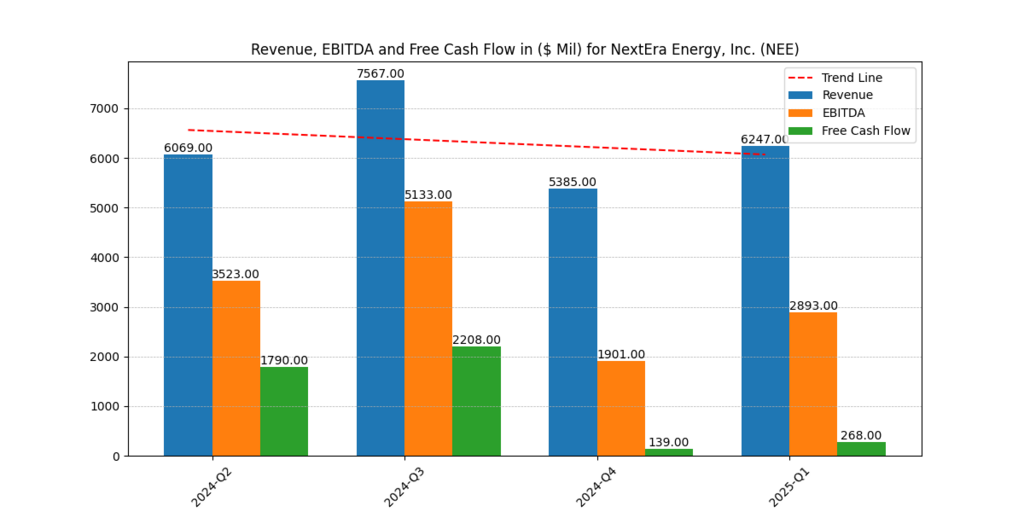Image resolution: width=1024 pixels, height=512 pixels.
Task: Click the 2025-Q1 EBITDA bar
Action: pos(813,384)
